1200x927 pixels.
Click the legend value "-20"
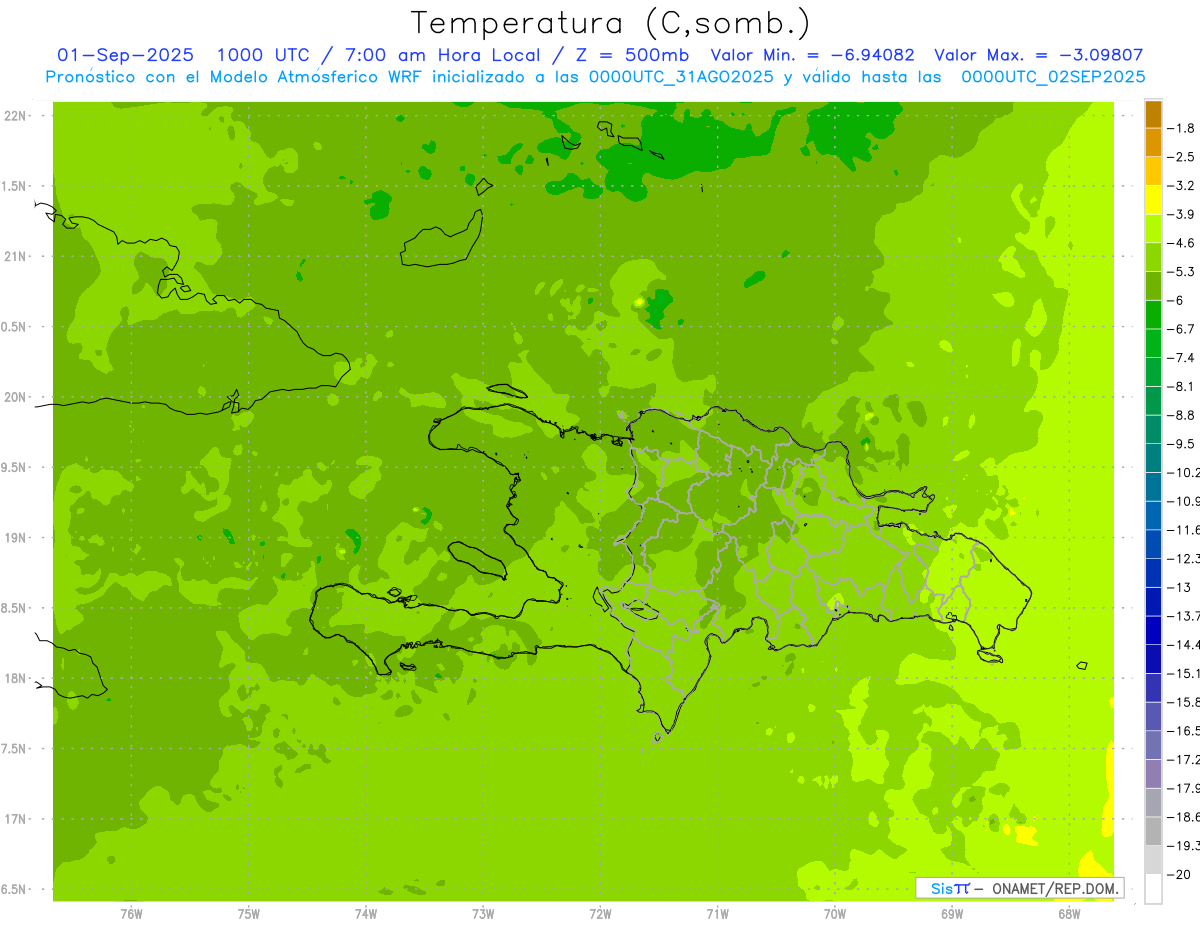tap(1180, 874)
